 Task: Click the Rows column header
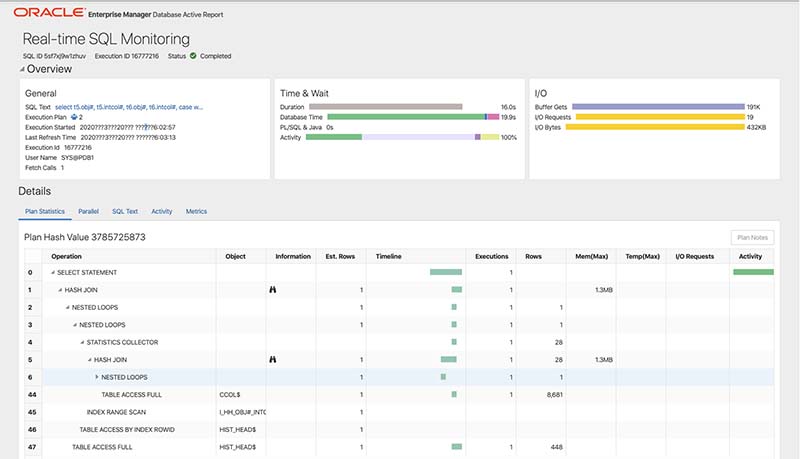pyautogui.click(x=534, y=256)
